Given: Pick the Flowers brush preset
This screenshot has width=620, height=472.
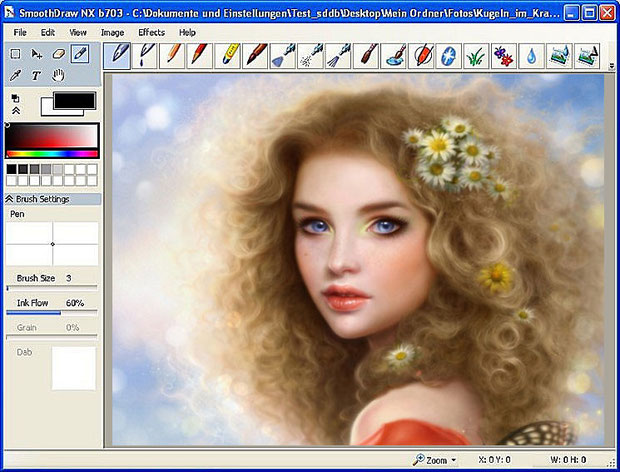Looking at the screenshot, I should coord(503,56).
